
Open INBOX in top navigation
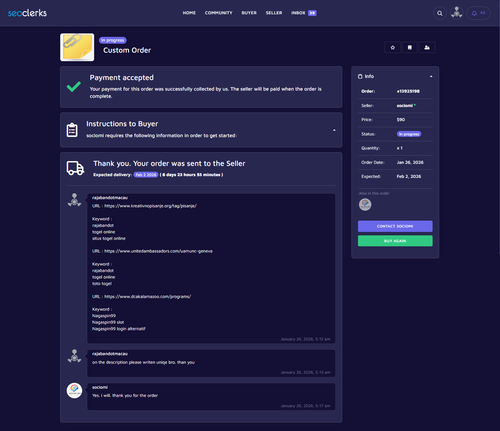pyautogui.click(x=298, y=13)
